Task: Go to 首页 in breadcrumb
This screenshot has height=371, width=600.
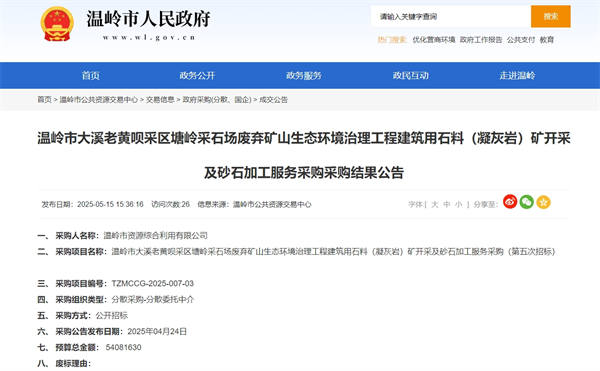Action: (x=44, y=100)
